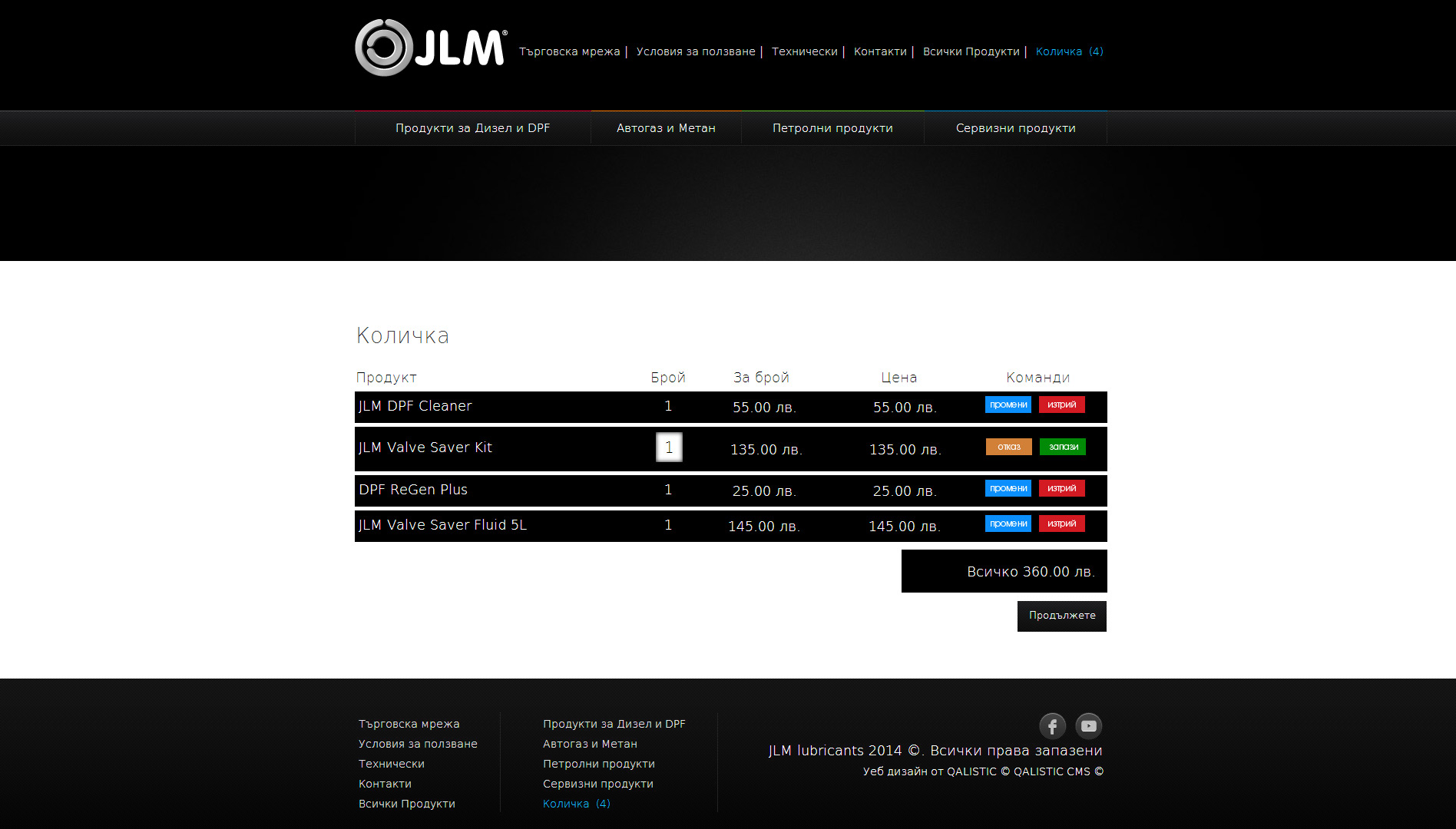Open footer link Контакти

pyautogui.click(x=385, y=784)
